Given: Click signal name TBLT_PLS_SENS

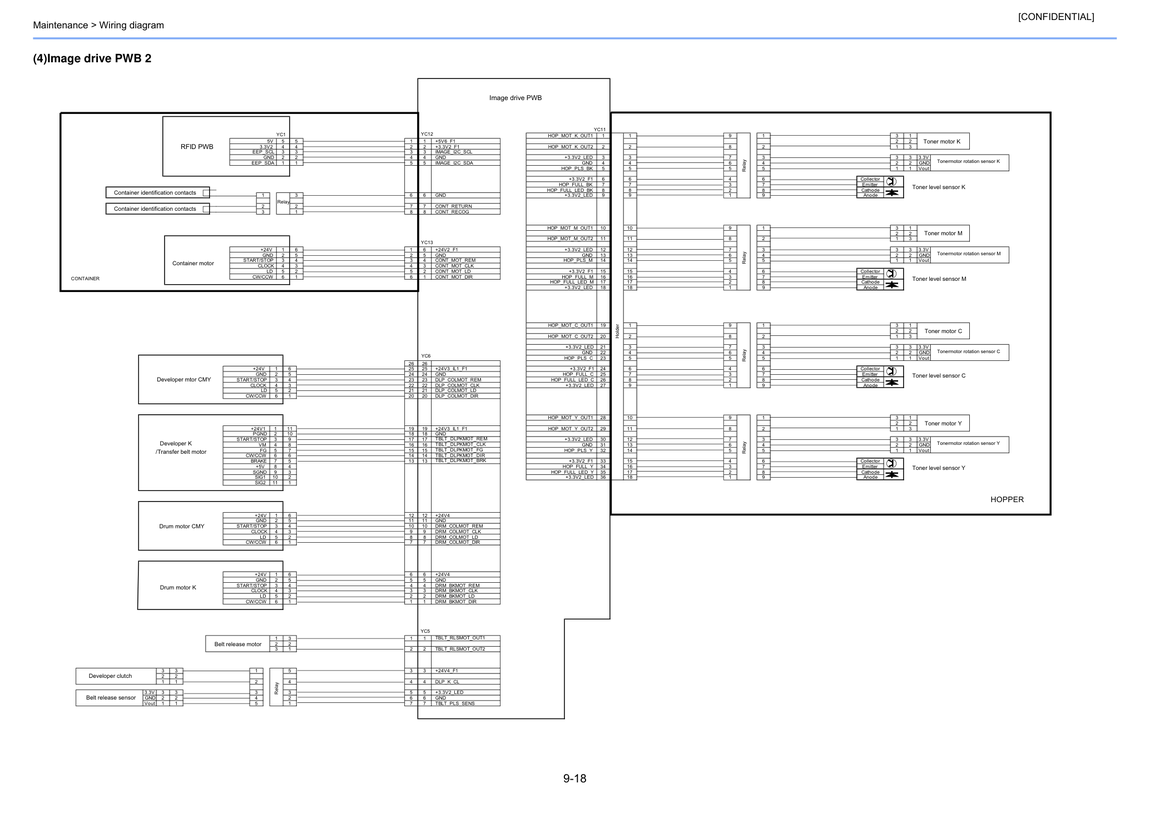Looking at the screenshot, I should click(455, 703).
